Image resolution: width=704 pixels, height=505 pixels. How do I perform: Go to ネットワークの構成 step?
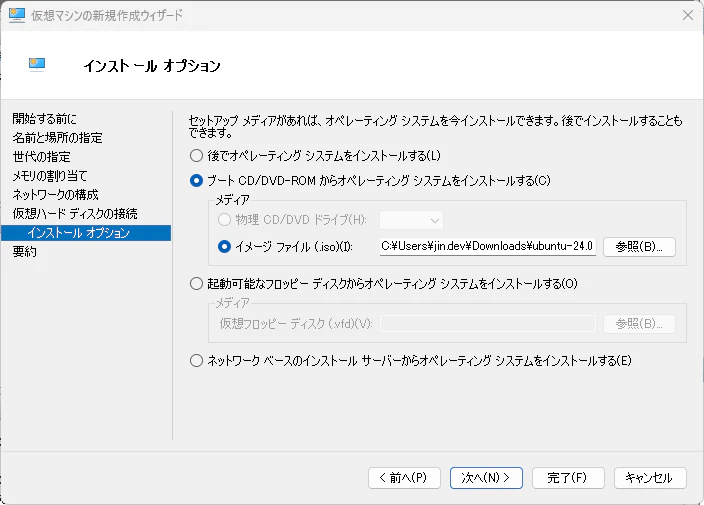point(55,195)
